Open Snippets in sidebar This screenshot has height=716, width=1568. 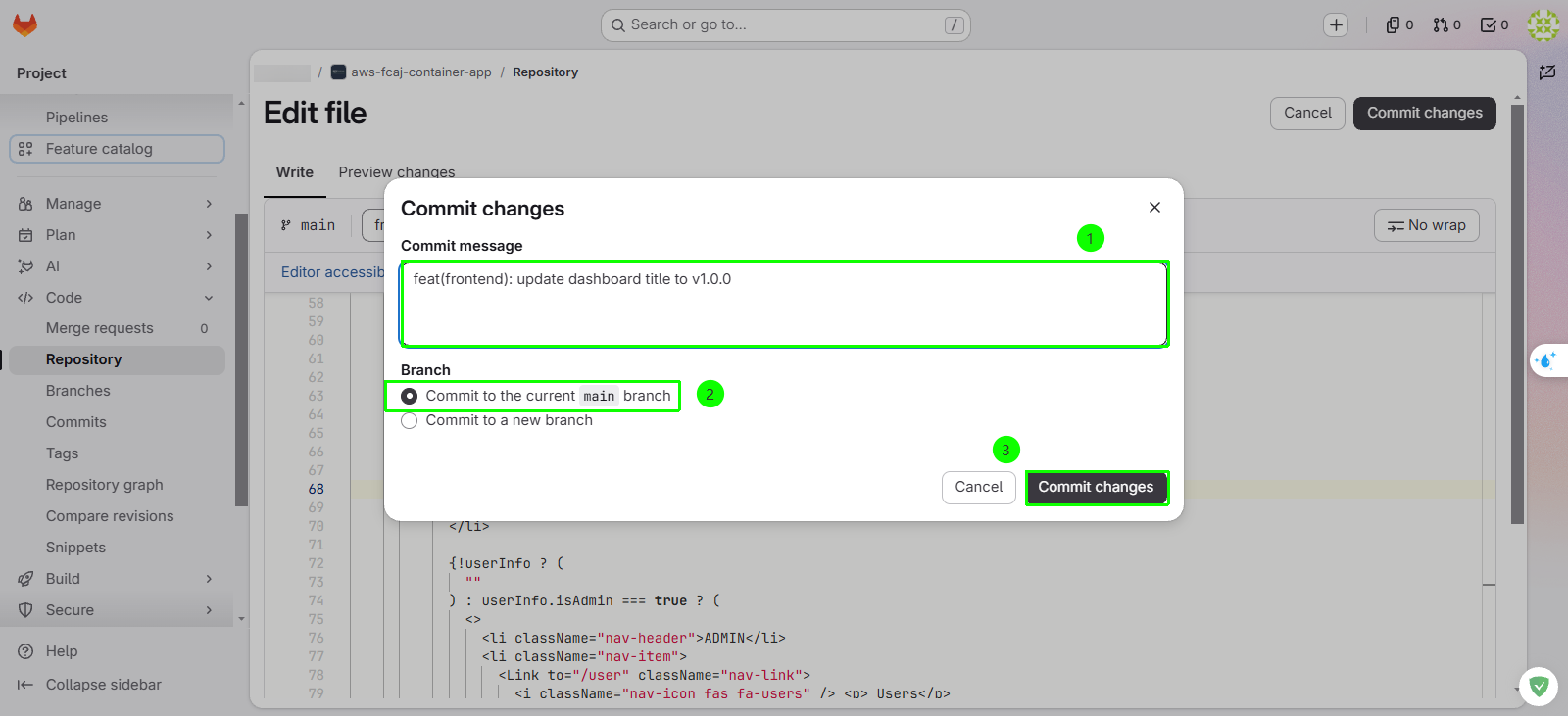click(117, 548)
